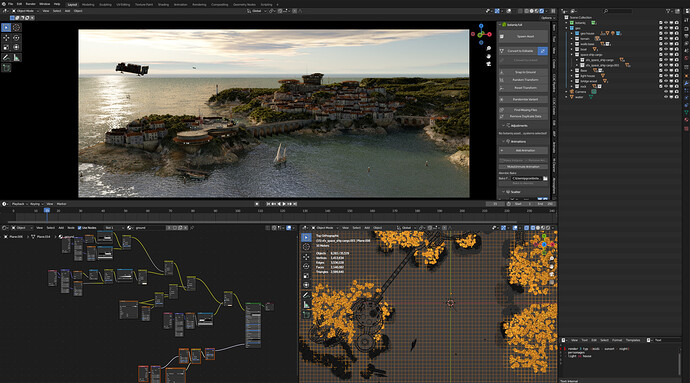Viewport: 690px width, 383px height.
Task: Click the camera view icon in main viewport
Action: click(488, 64)
